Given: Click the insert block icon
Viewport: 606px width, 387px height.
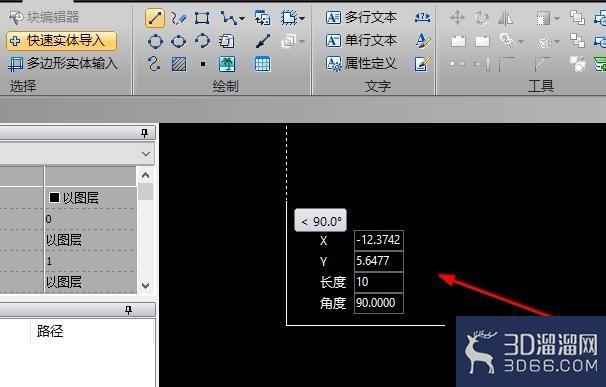Looking at the screenshot, I should point(262,18).
